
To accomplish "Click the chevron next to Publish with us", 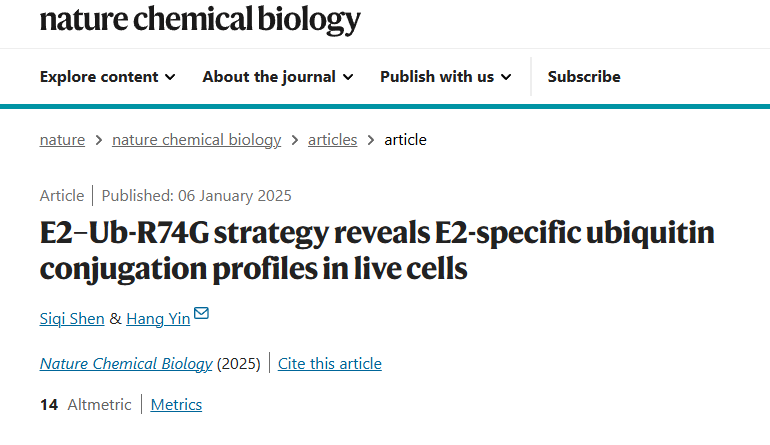I will [x=506, y=77].
